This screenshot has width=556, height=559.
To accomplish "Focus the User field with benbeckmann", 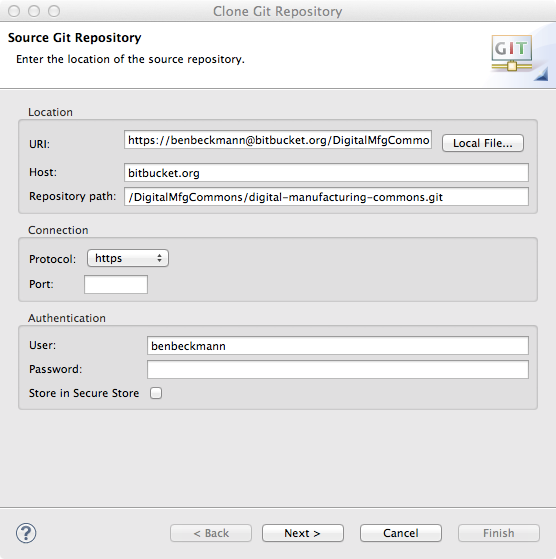I will pos(338,345).
